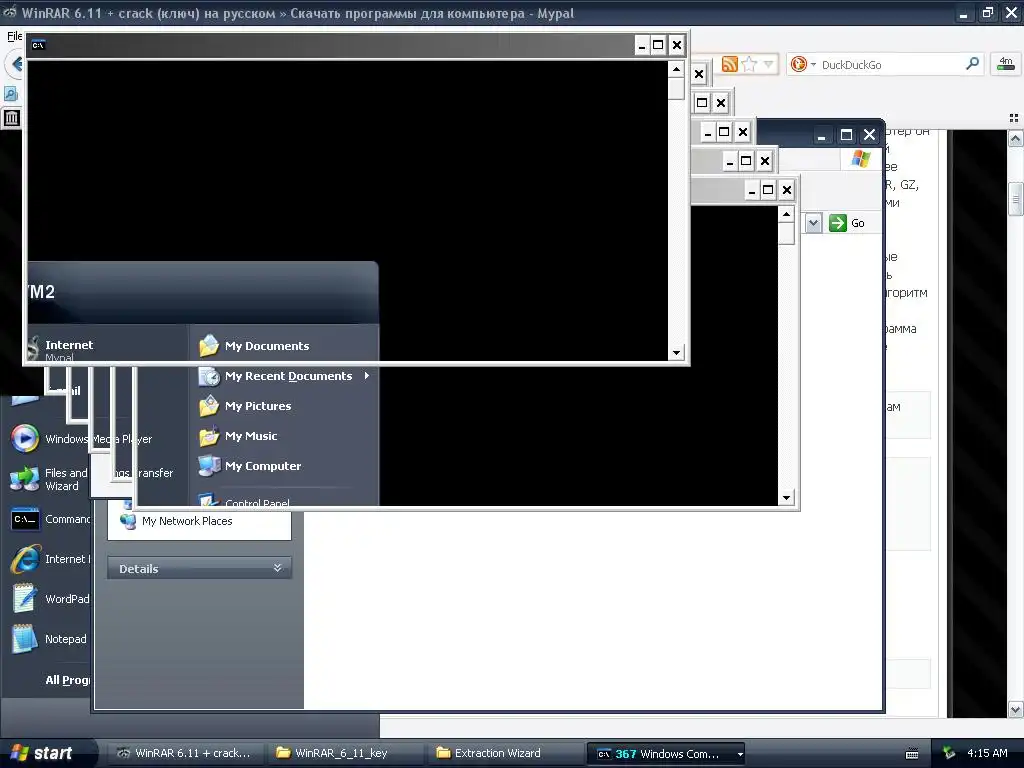
Task: Click up arrow of second command window scrollbar
Action: point(786,214)
